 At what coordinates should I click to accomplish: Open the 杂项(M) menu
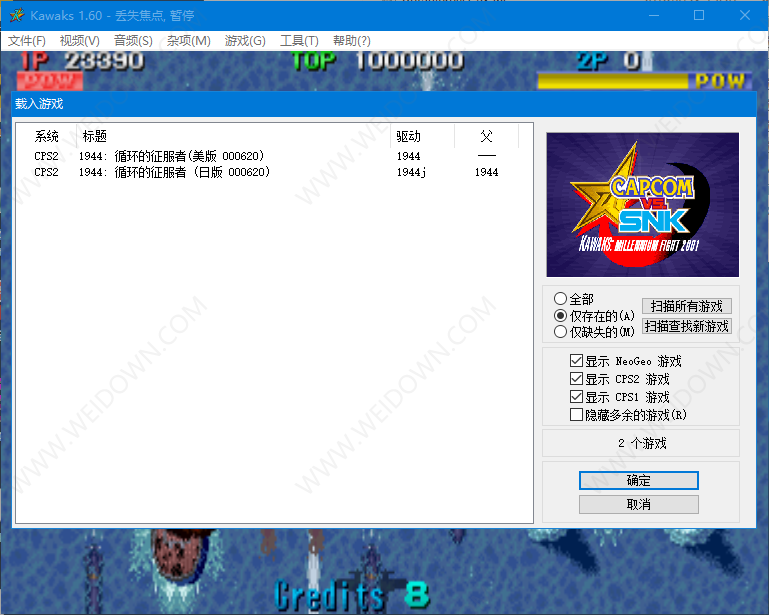point(188,41)
